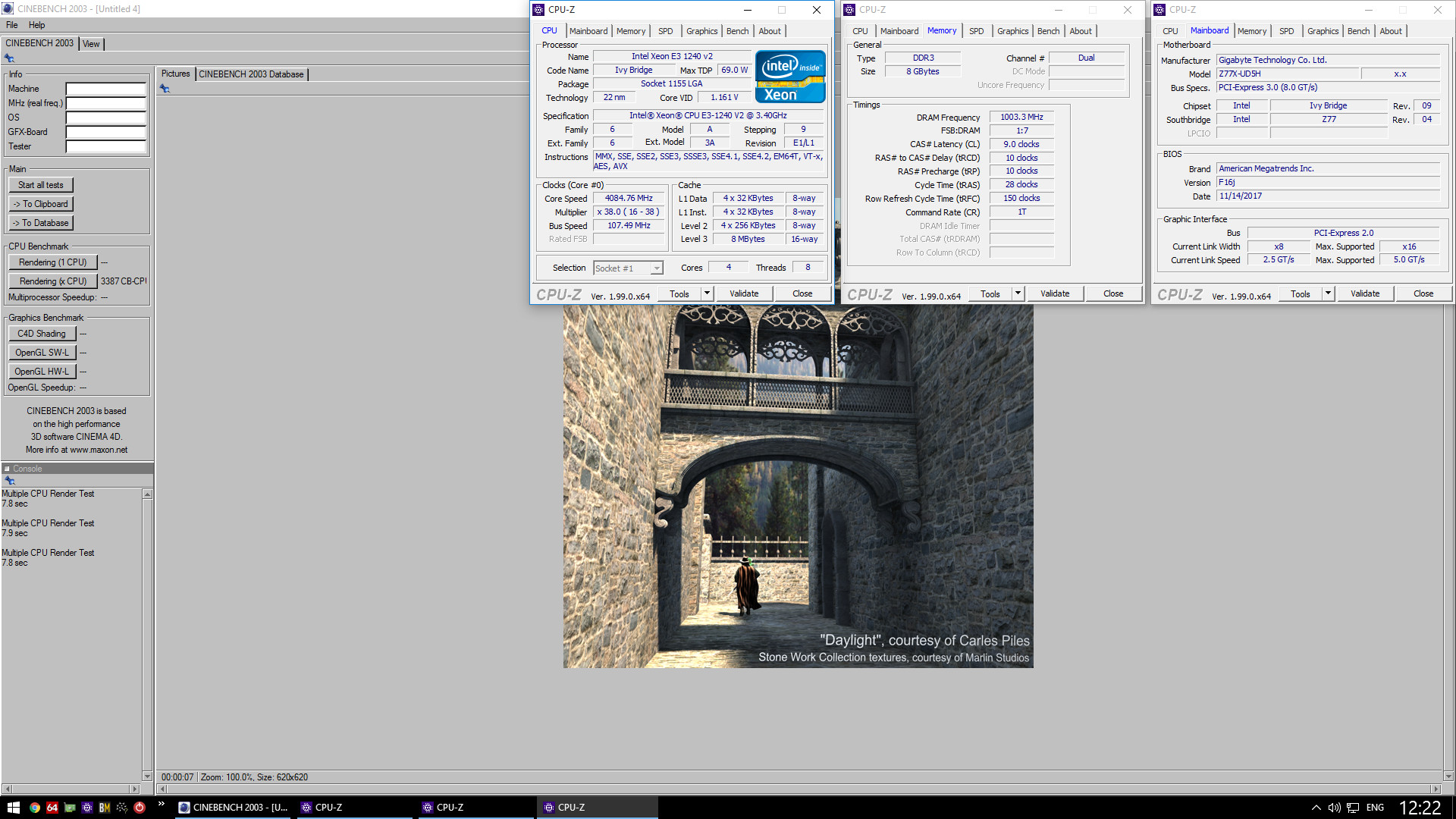The height and width of the screenshot is (819, 1456).
Task: Run the C4D Shading benchmark
Action: tap(42, 334)
